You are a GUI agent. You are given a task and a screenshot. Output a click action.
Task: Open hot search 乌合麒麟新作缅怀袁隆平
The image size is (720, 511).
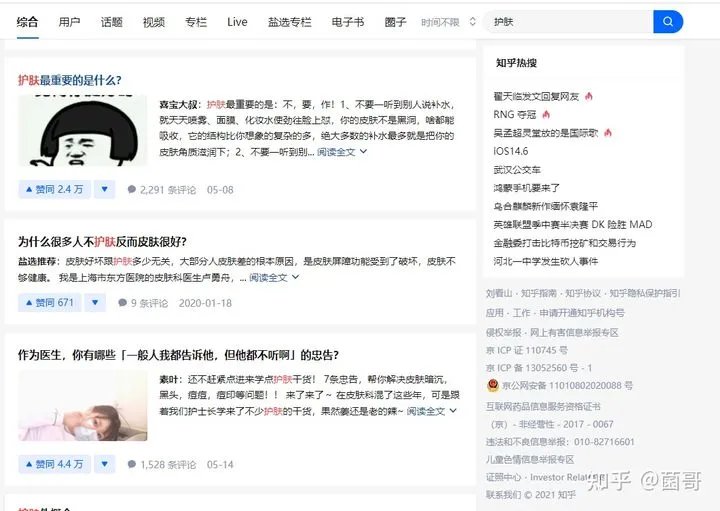point(546,206)
